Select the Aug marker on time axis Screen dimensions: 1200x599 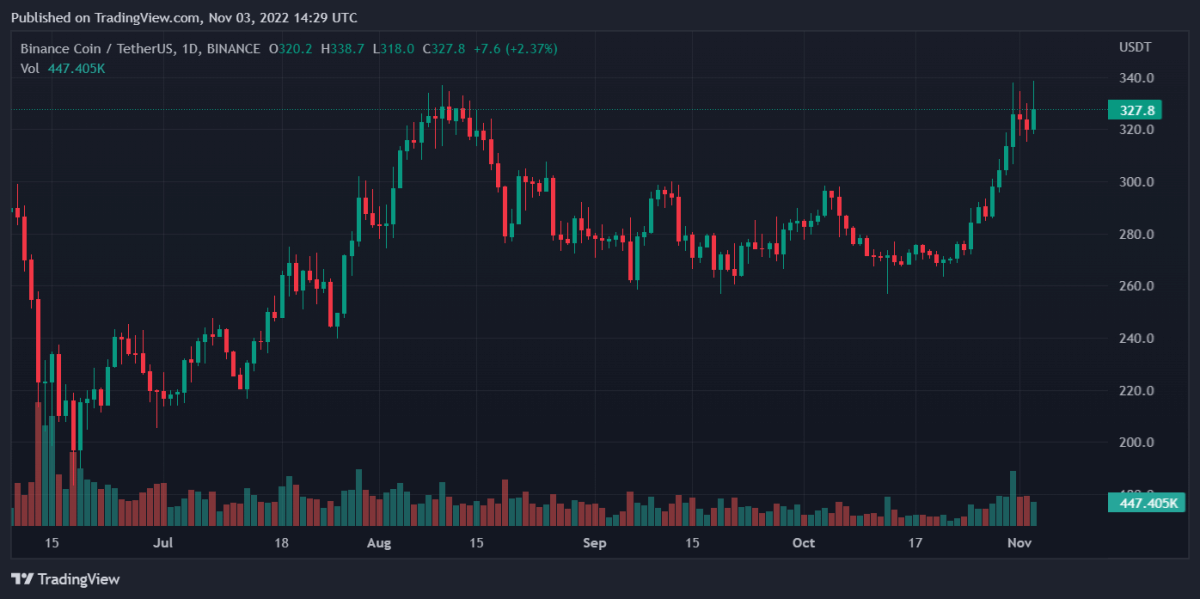pos(379,543)
